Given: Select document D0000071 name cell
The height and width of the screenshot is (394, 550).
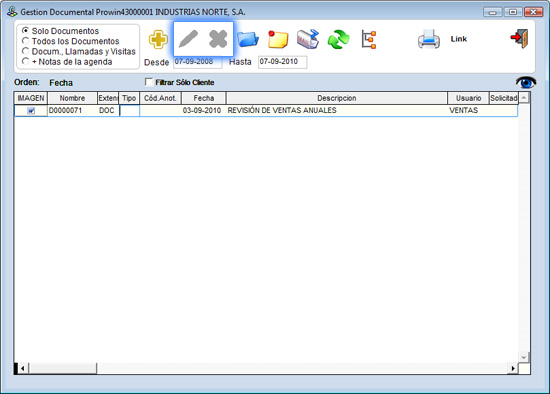Looking at the screenshot, I should 72,111.
